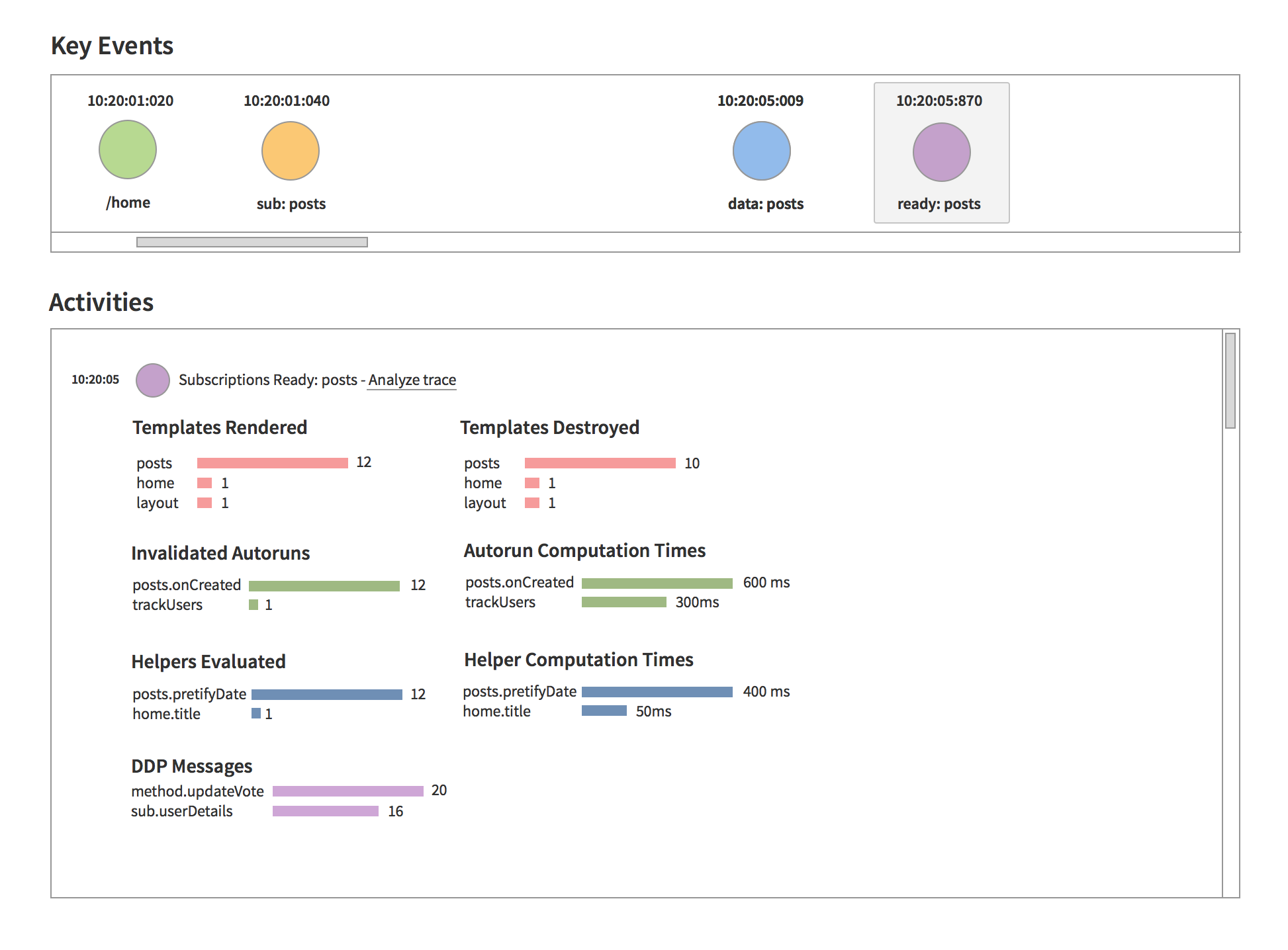Click the green /home event circle
This screenshot has height=950, width=1288.
[x=128, y=150]
